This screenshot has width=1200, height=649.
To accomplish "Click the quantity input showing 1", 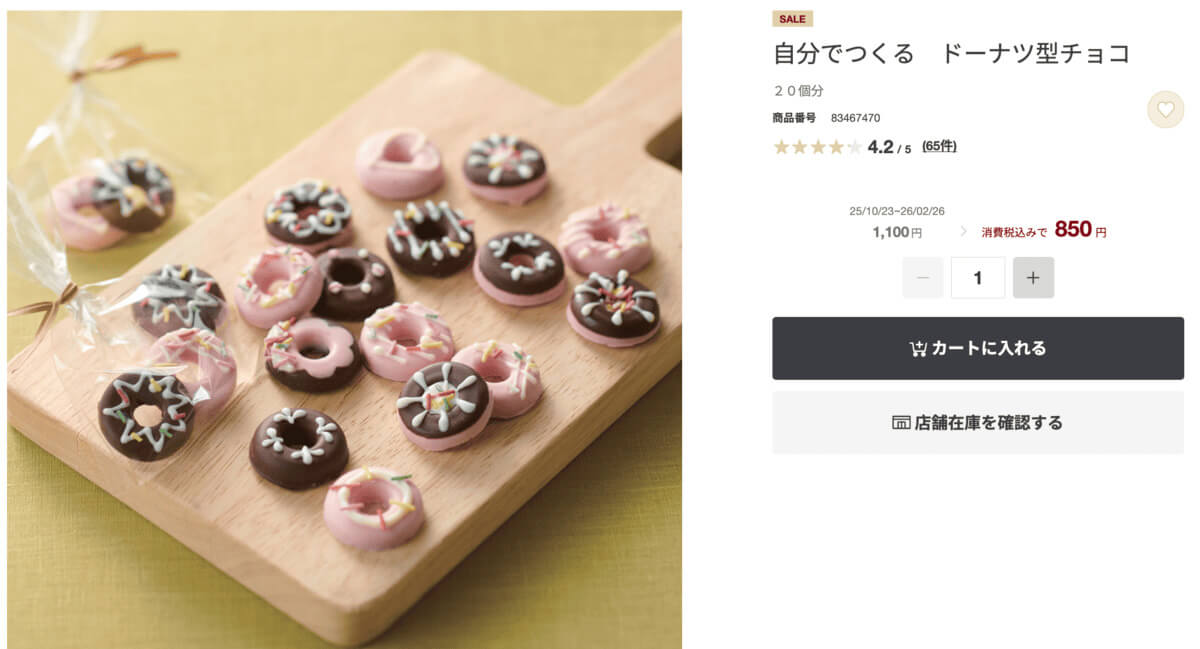I will coord(978,277).
